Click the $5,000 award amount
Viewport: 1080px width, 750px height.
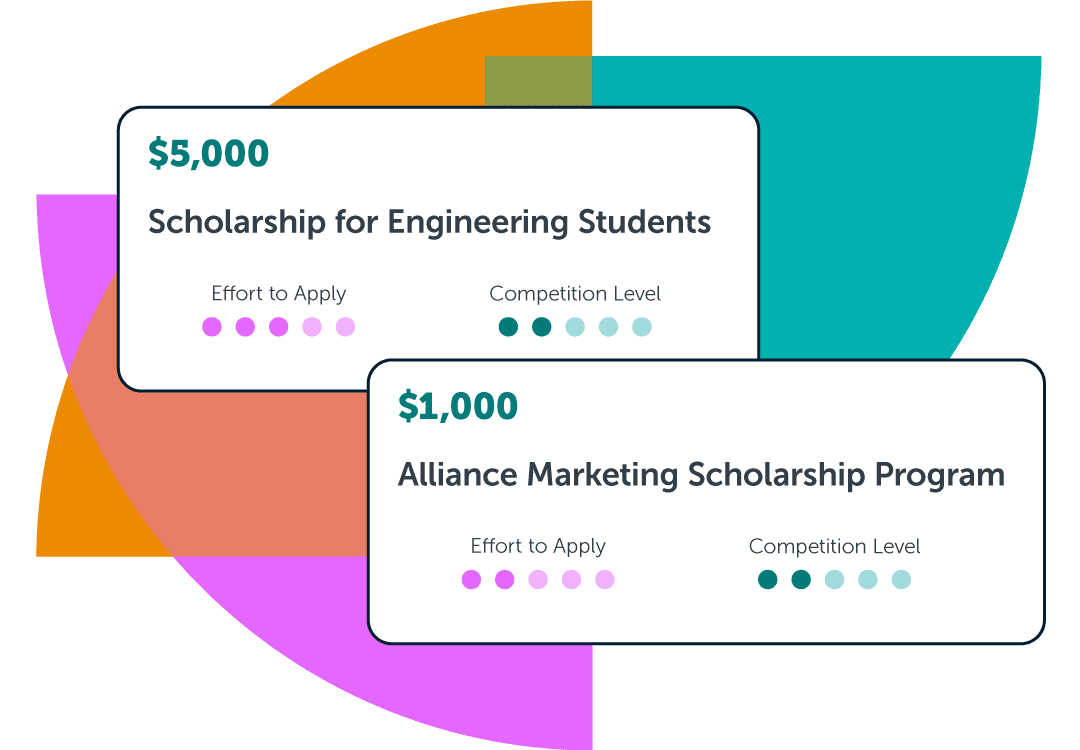click(209, 154)
